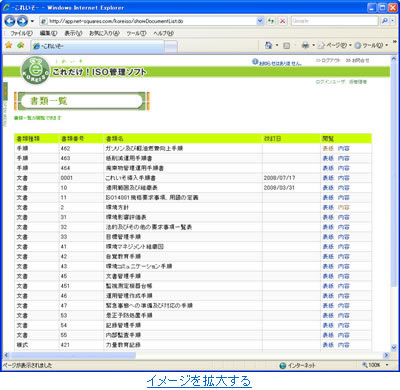Open the 編集 menu
Image resolution: width=400 pixels, height=390 pixels.
pos(48,33)
